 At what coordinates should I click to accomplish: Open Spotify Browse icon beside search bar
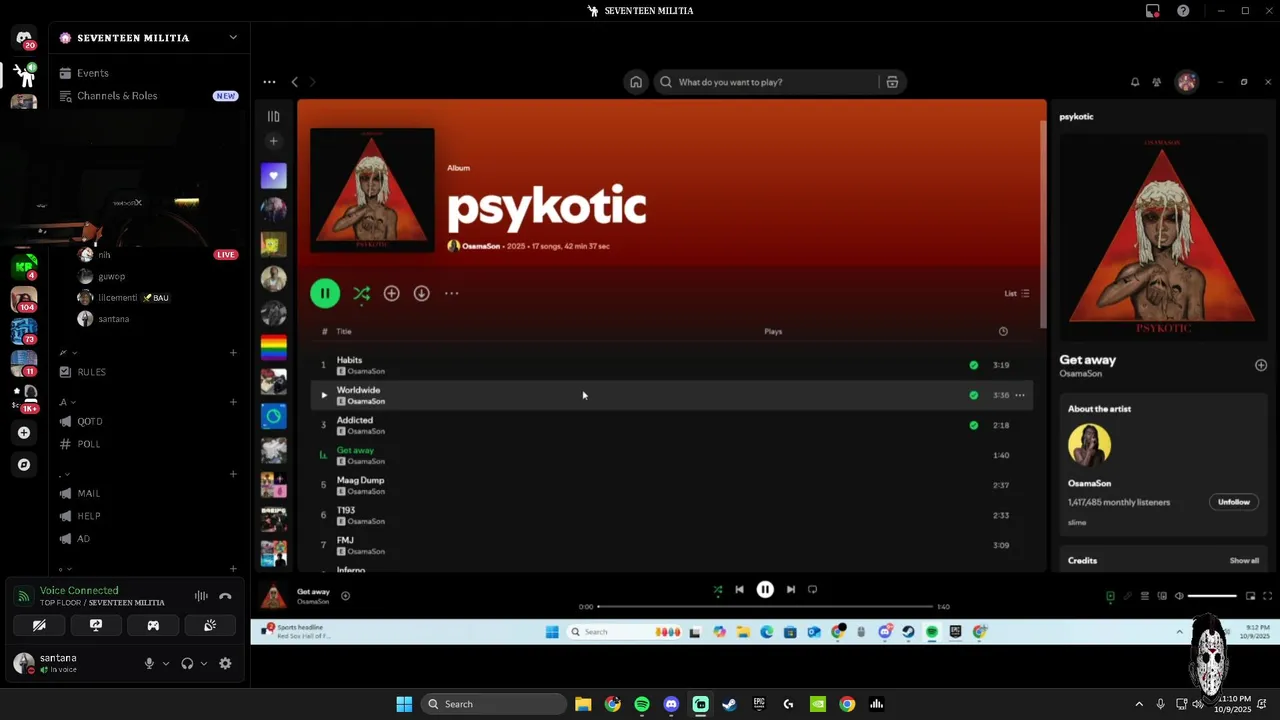[x=892, y=82]
